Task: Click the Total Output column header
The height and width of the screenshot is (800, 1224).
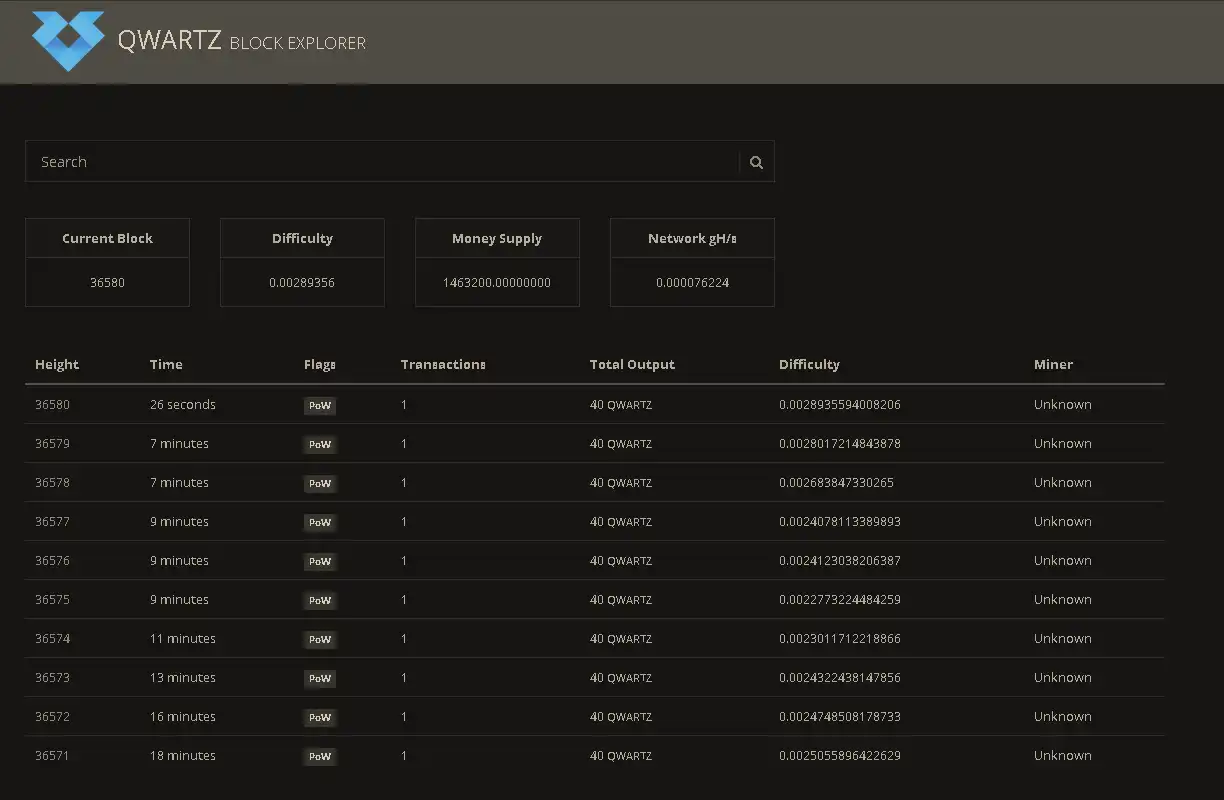Action: click(x=632, y=365)
